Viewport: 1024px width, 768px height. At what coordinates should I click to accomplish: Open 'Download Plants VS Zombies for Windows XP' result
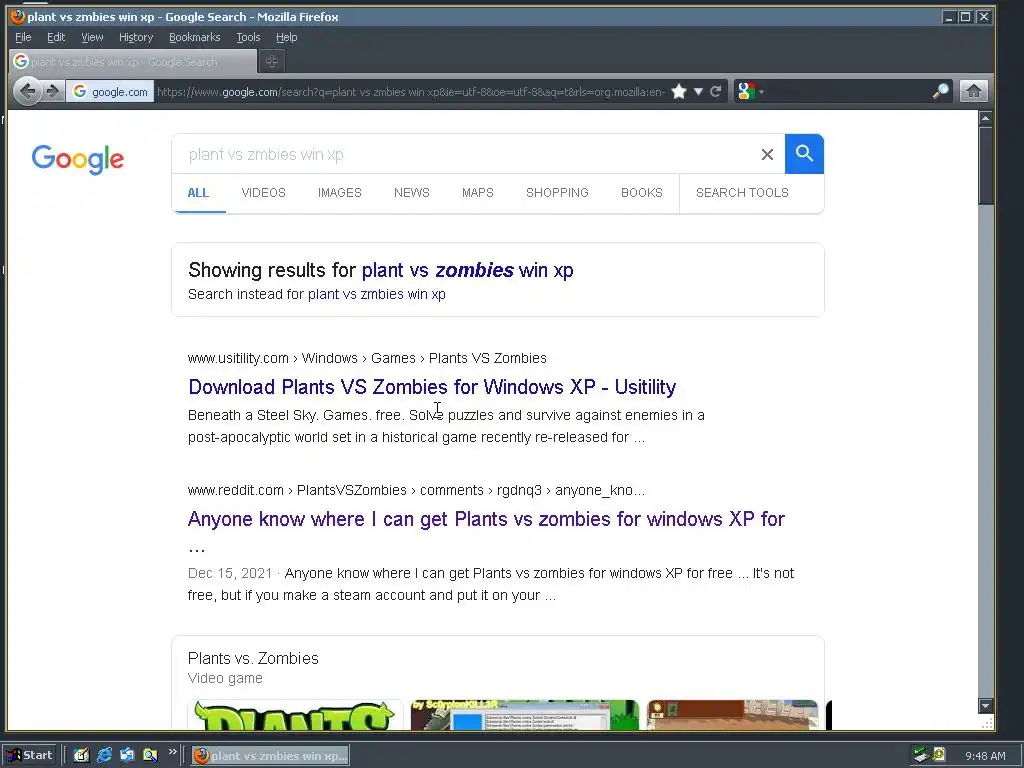coord(432,387)
